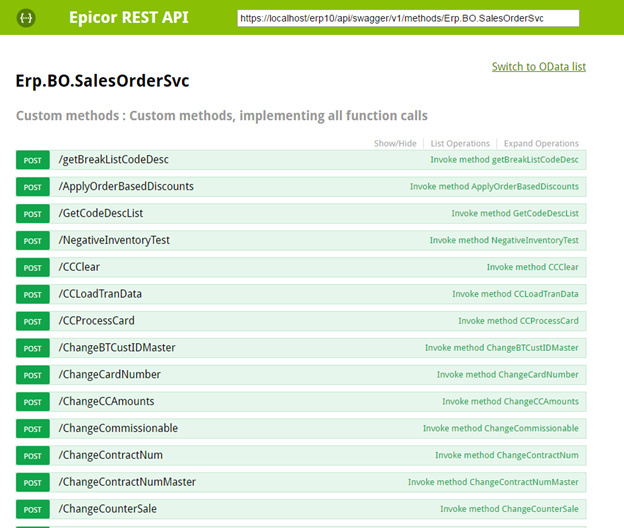
Task: Click Invoke method ChangeCardNumber description
Action: [x=507, y=374]
